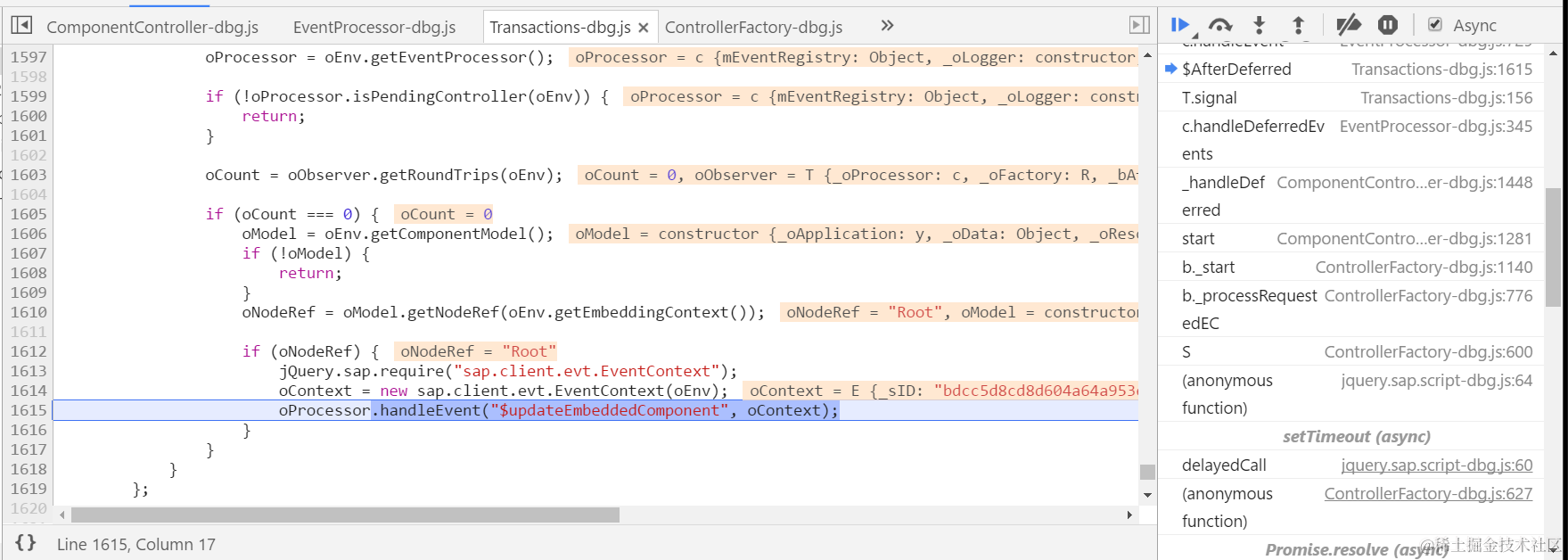Image resolution: width=1568 pixels, height=560 pixels.
Task: Select the start call stack frame
Action: point(1350,238)
